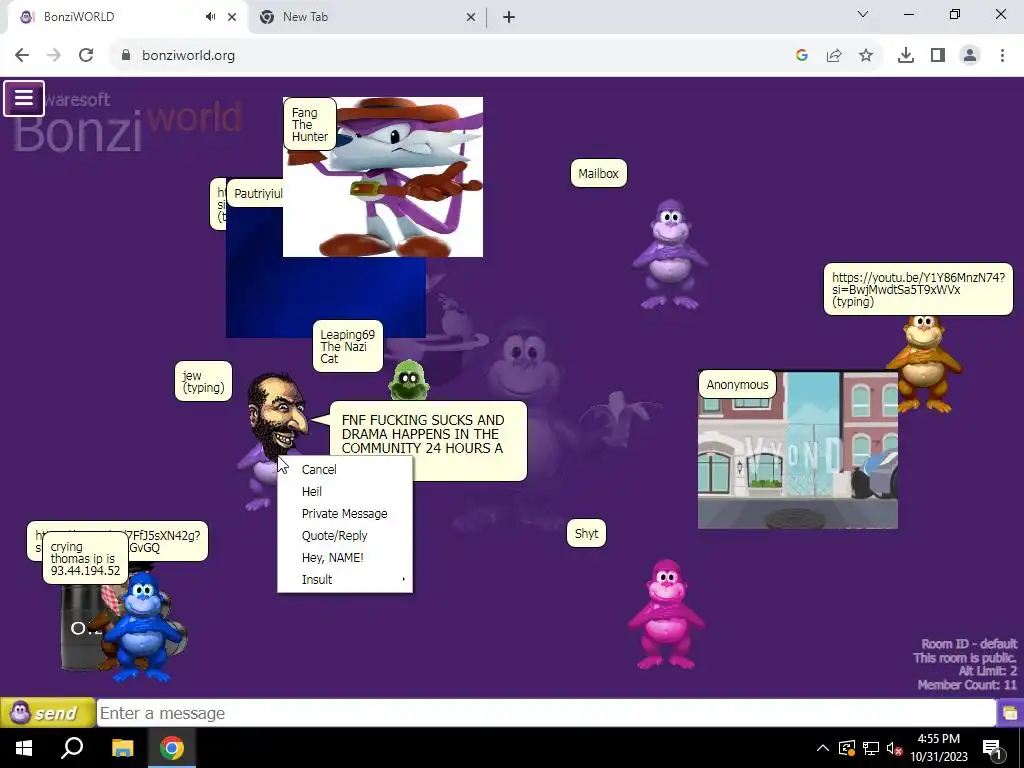Open the Windows Start menu
This screenshot has height=768, width=1024.
[24, 748]
